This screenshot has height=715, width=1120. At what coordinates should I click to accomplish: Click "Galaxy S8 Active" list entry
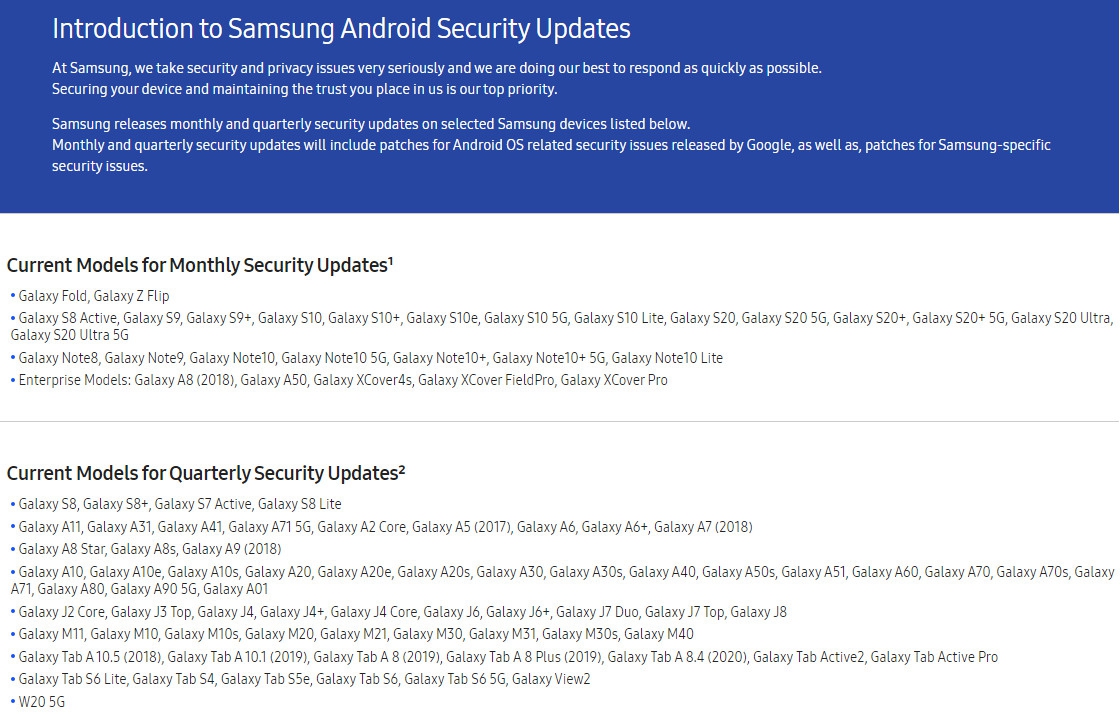click(67, 318)
